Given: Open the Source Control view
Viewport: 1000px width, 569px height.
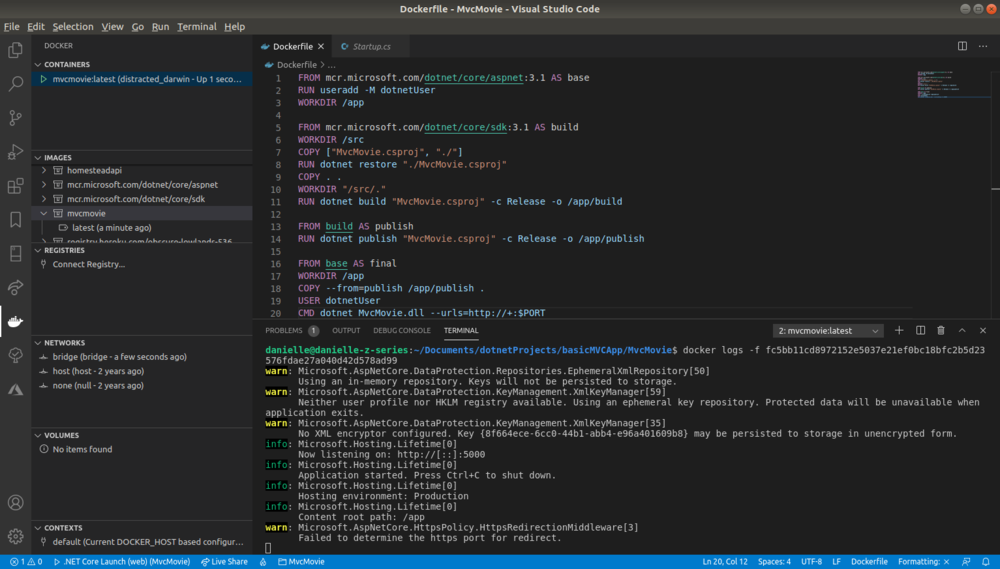Looking at the screenshot, I should click(15, 117).
